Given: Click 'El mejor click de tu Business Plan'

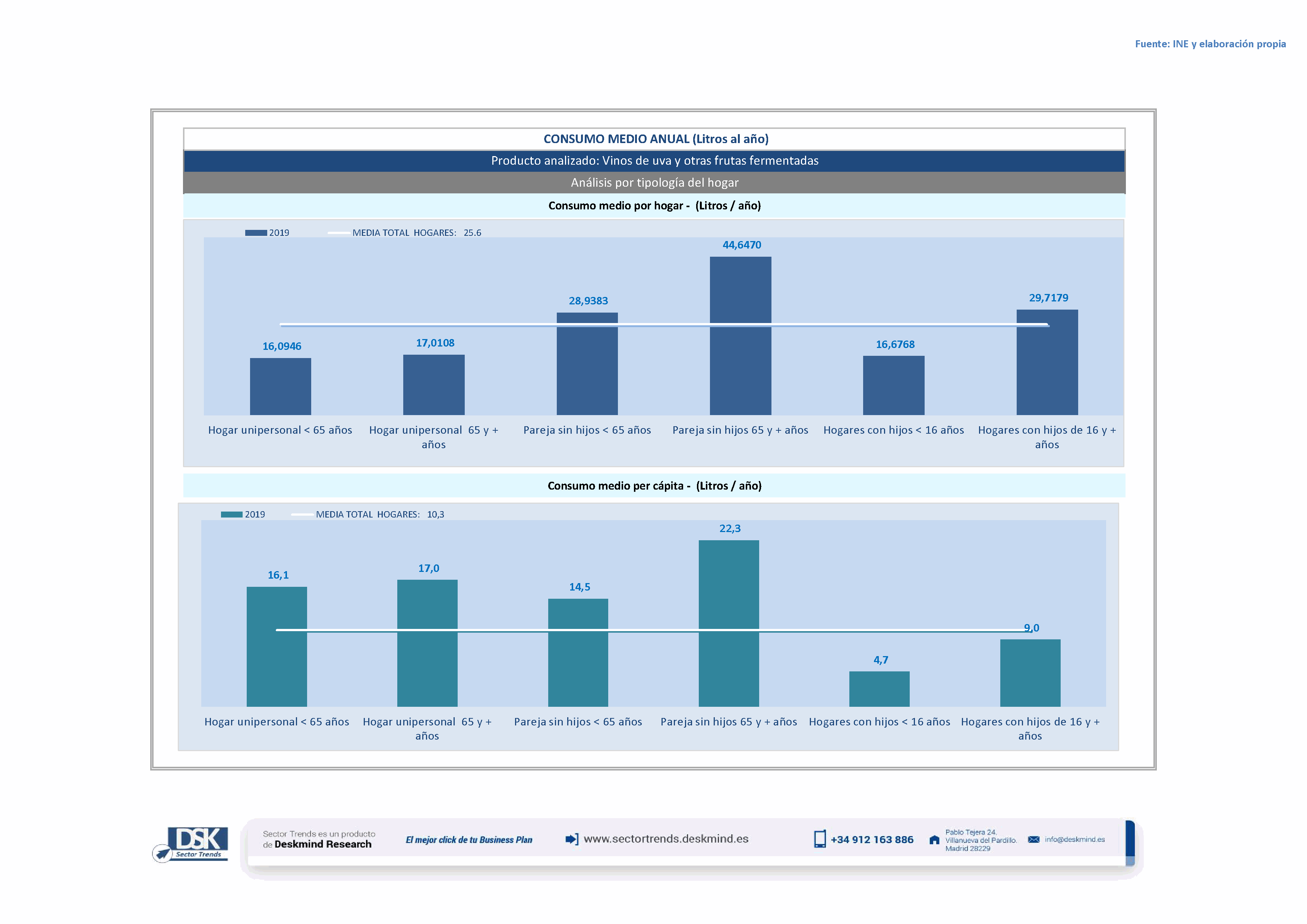Looking at the screenshot, I should [469, 840].
